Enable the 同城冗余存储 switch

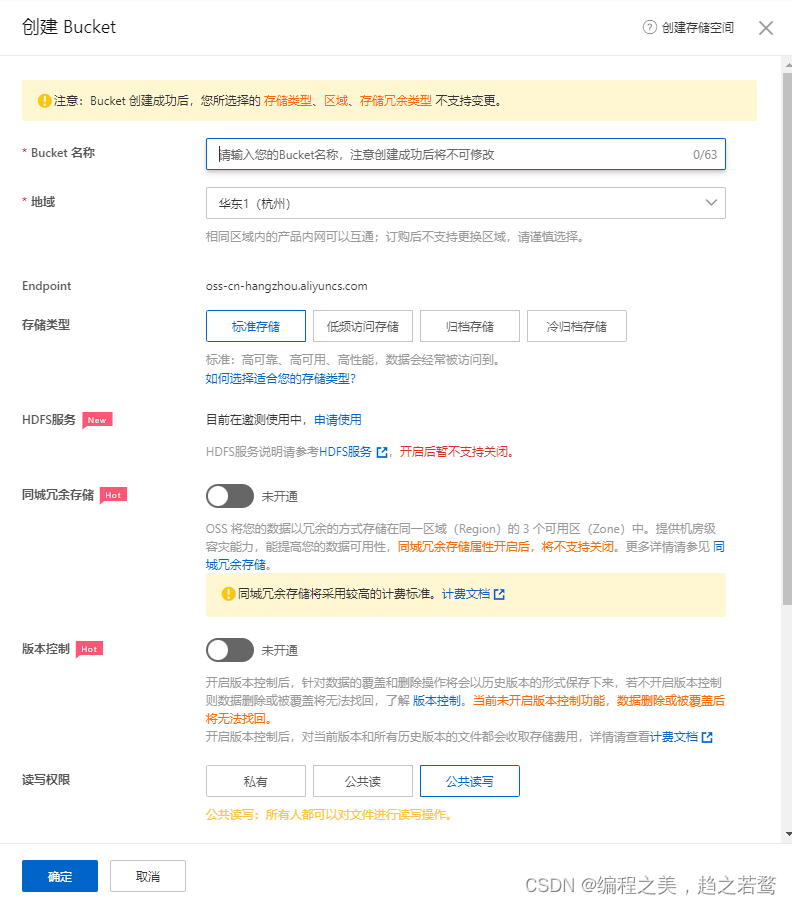229,496
